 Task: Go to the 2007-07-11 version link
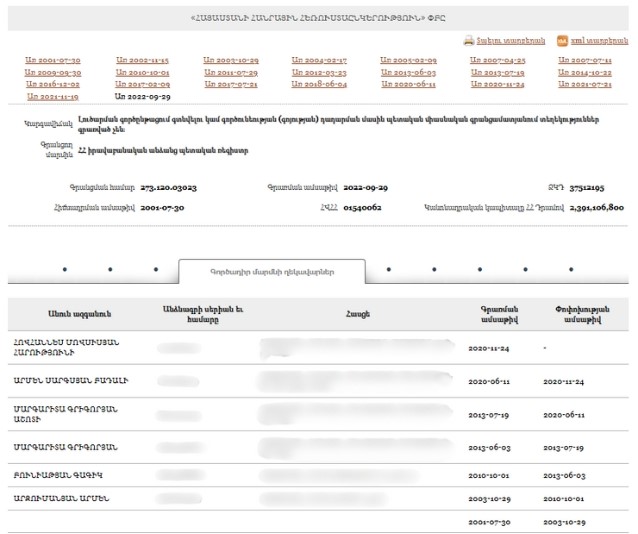pos(585,61)
